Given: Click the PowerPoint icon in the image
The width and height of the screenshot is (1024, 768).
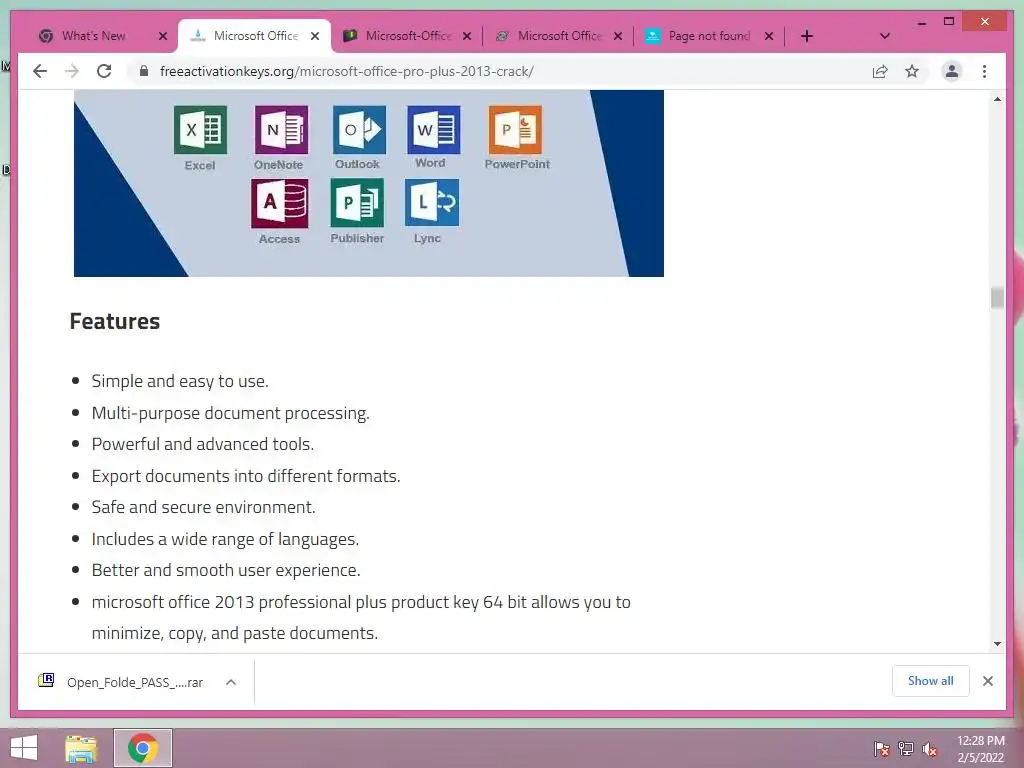Looking at the screenshot, I should 515,130.
